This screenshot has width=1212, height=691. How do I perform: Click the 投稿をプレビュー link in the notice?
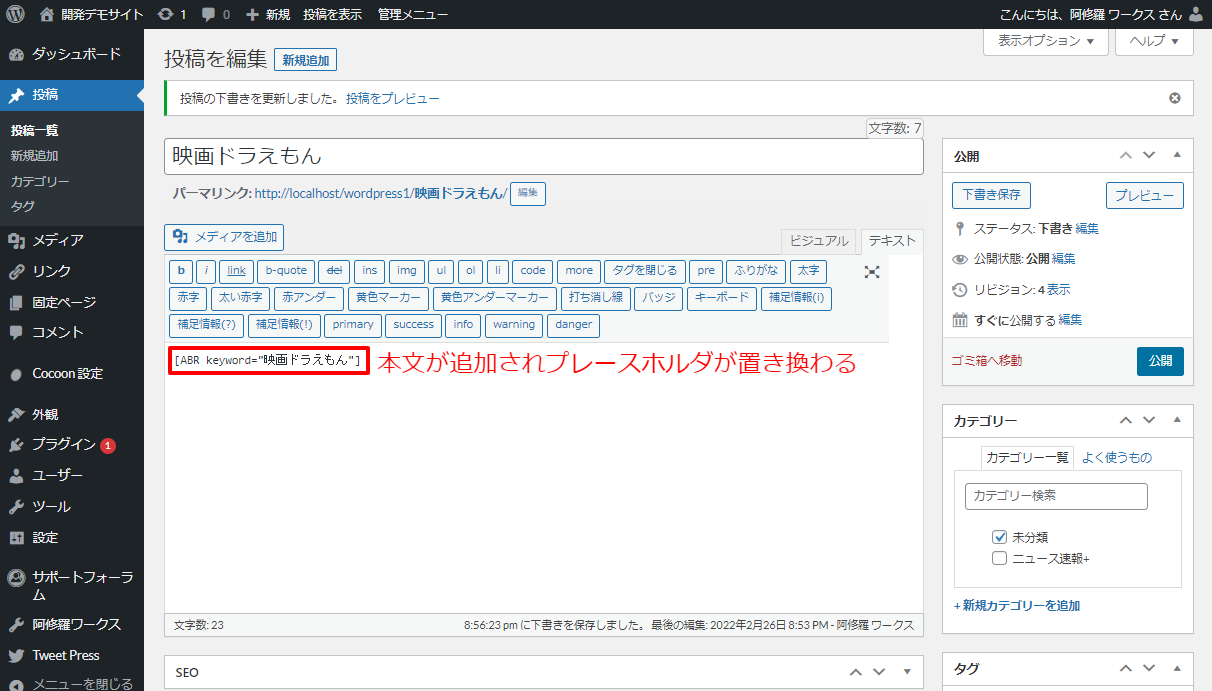[x=392, y=98]
